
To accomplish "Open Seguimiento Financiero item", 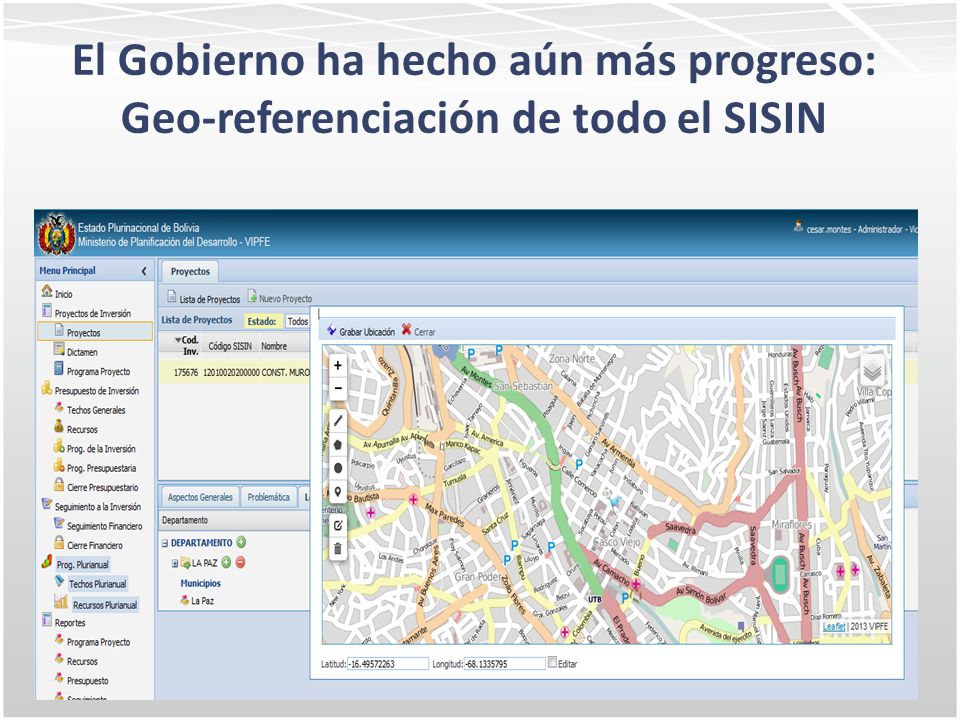I will (99, 526).
